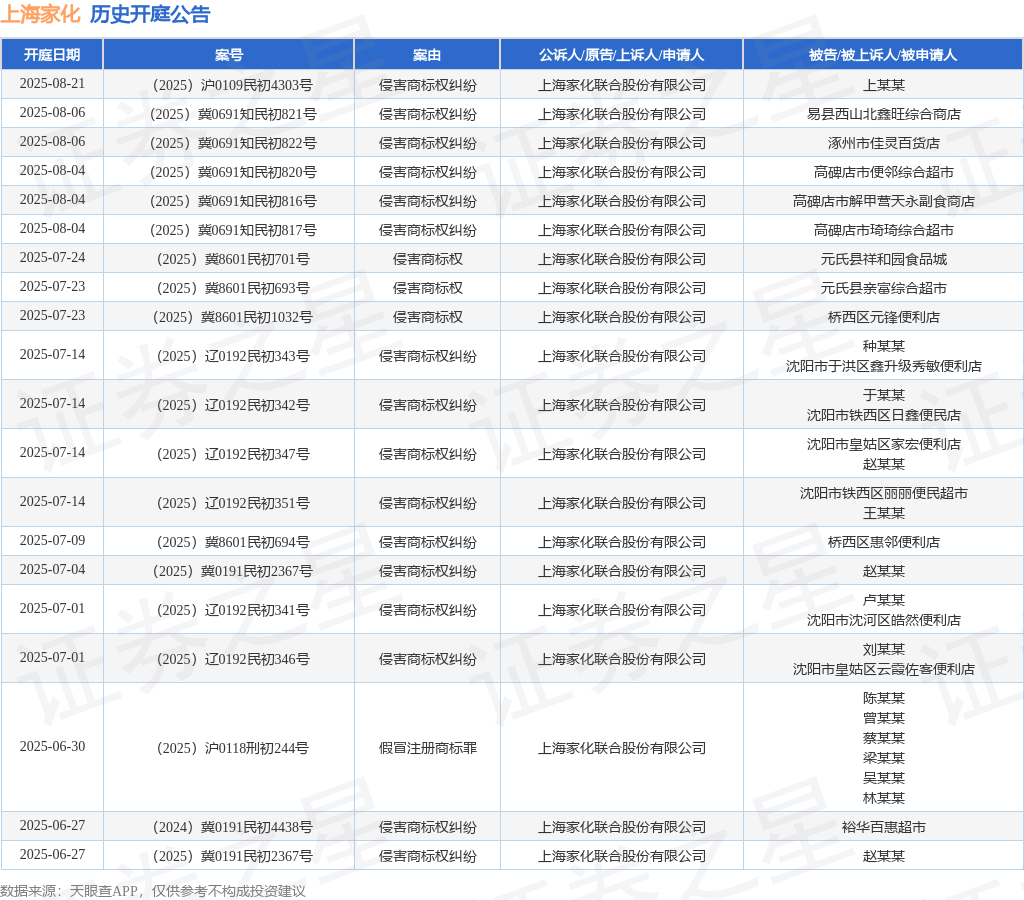Image resolution: width=1024 pixels, height=900 pixels.
Task: Select defendant 高碑店市解甲营天永副食商店
Action: [x=884, y=201]
